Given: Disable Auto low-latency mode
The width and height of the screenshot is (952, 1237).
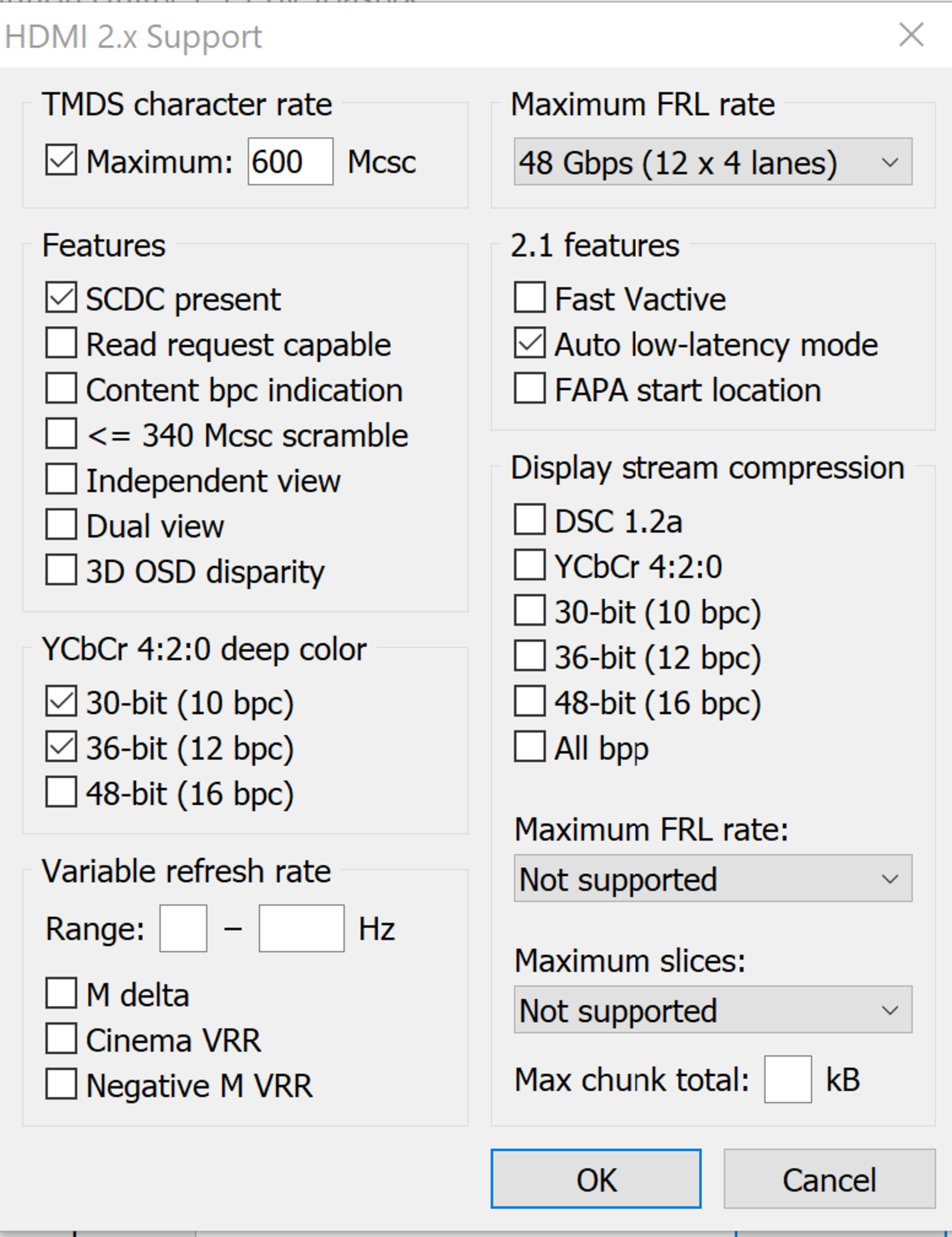Looking at the screenshot, I should click(530, 343).
